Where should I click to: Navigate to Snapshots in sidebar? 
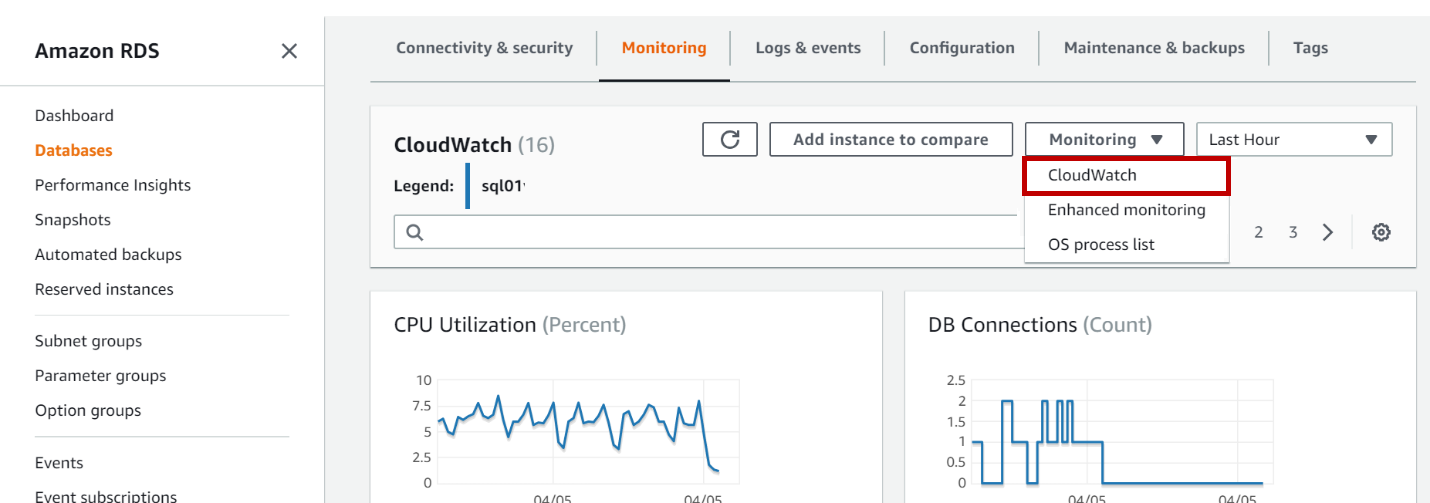click(x=72, y=220)
